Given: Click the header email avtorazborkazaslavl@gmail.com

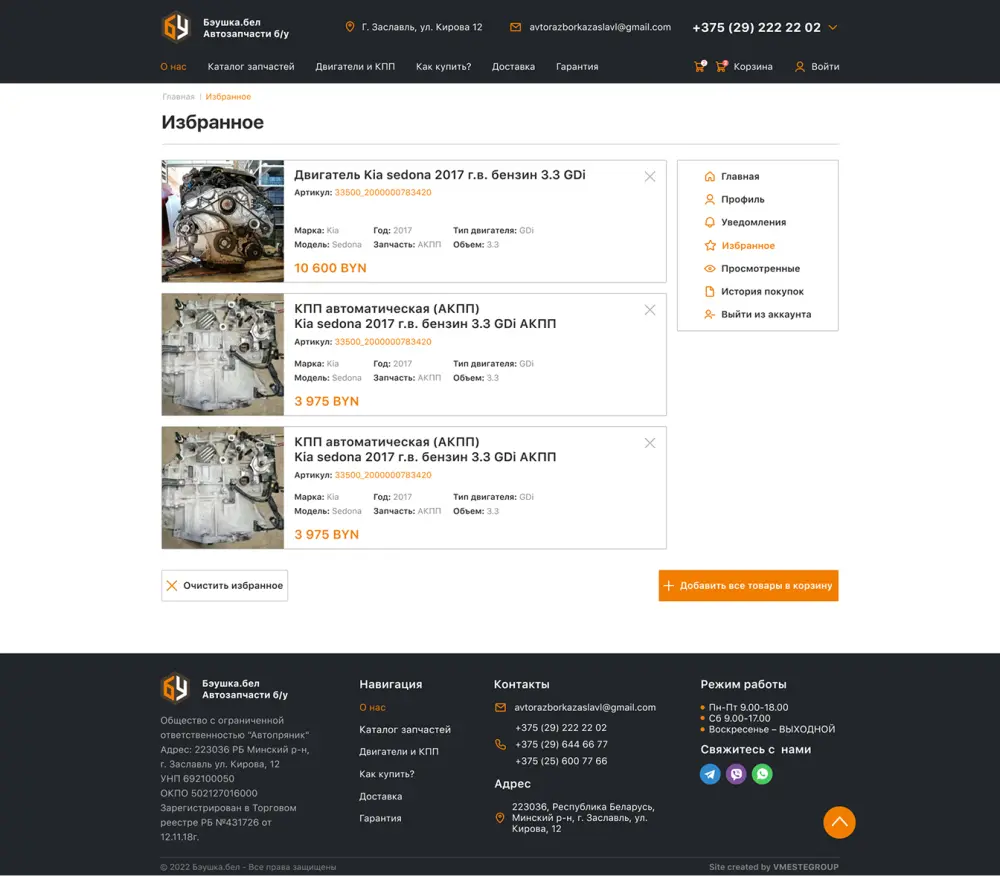Looking at the screenshot, I should pyautogui.click(x=600, y=27).
